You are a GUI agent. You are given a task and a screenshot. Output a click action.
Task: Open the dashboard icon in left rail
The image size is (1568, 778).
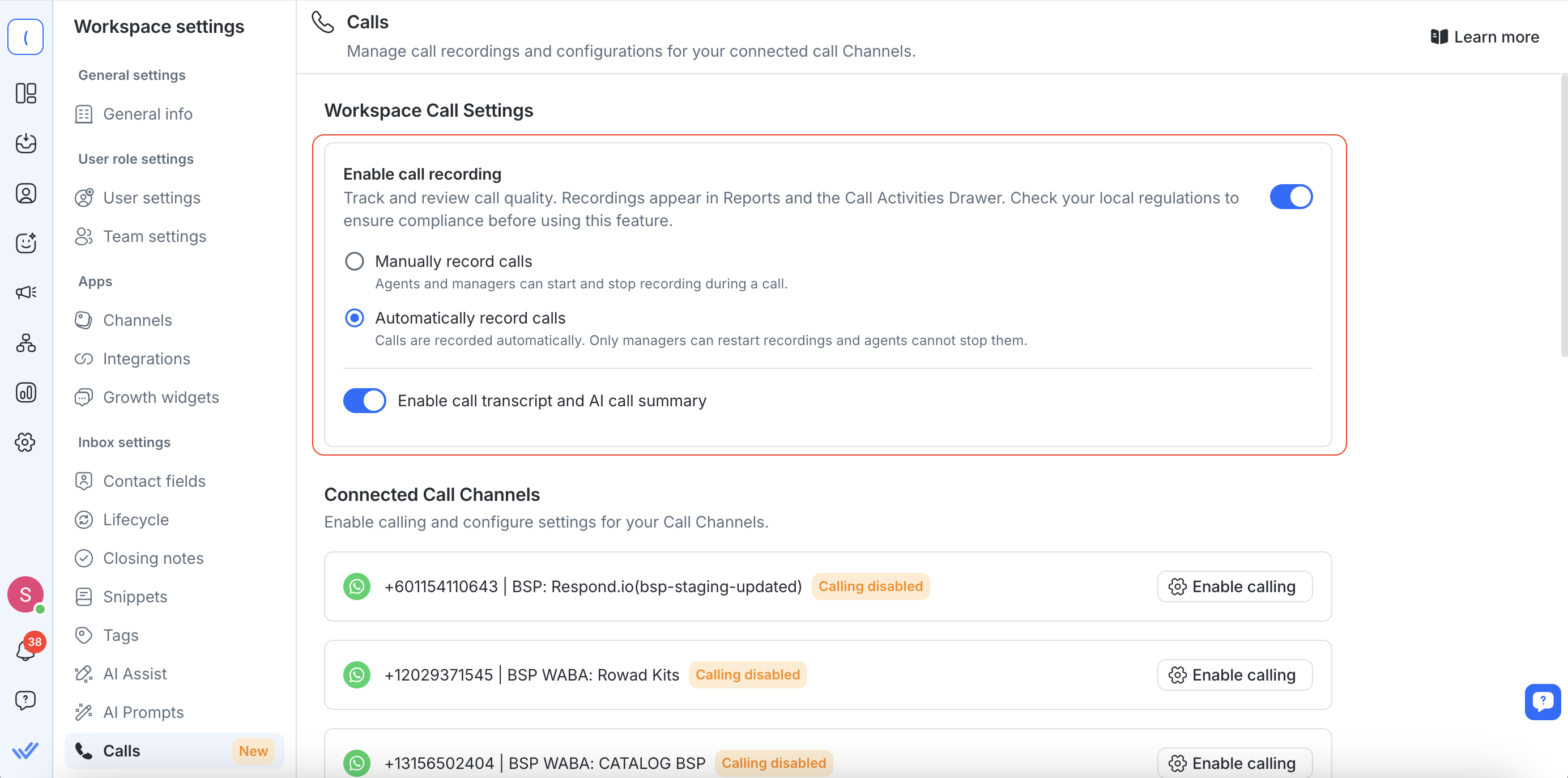(x=25, y=93)
